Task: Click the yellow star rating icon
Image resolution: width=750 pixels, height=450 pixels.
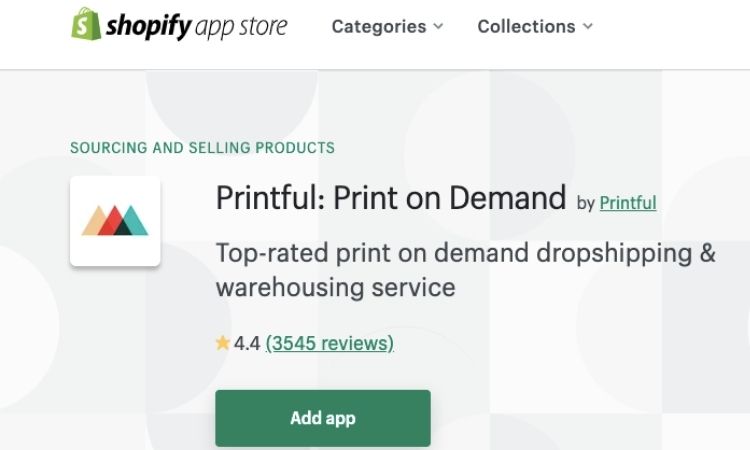Action: click(x=223, y=342)
